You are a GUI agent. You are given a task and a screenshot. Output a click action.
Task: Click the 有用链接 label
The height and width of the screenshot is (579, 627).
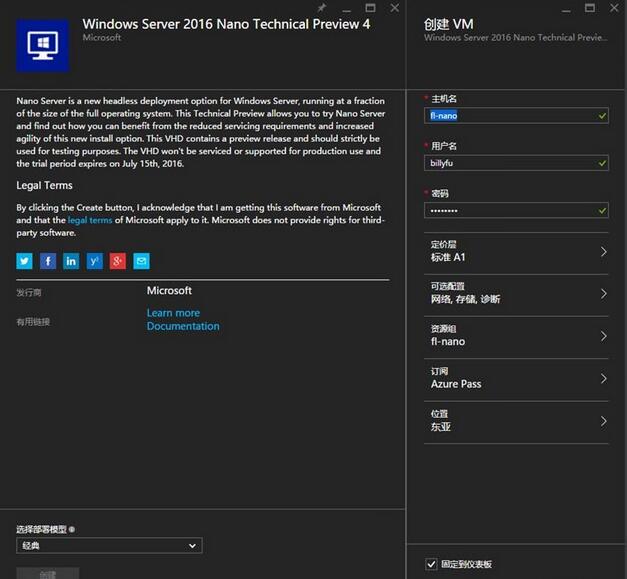[x=33, y=322]
